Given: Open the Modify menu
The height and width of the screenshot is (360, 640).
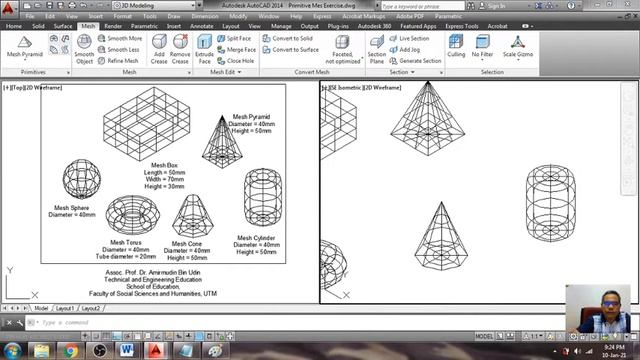Looking at the screenshot, I should pos(238,16).
